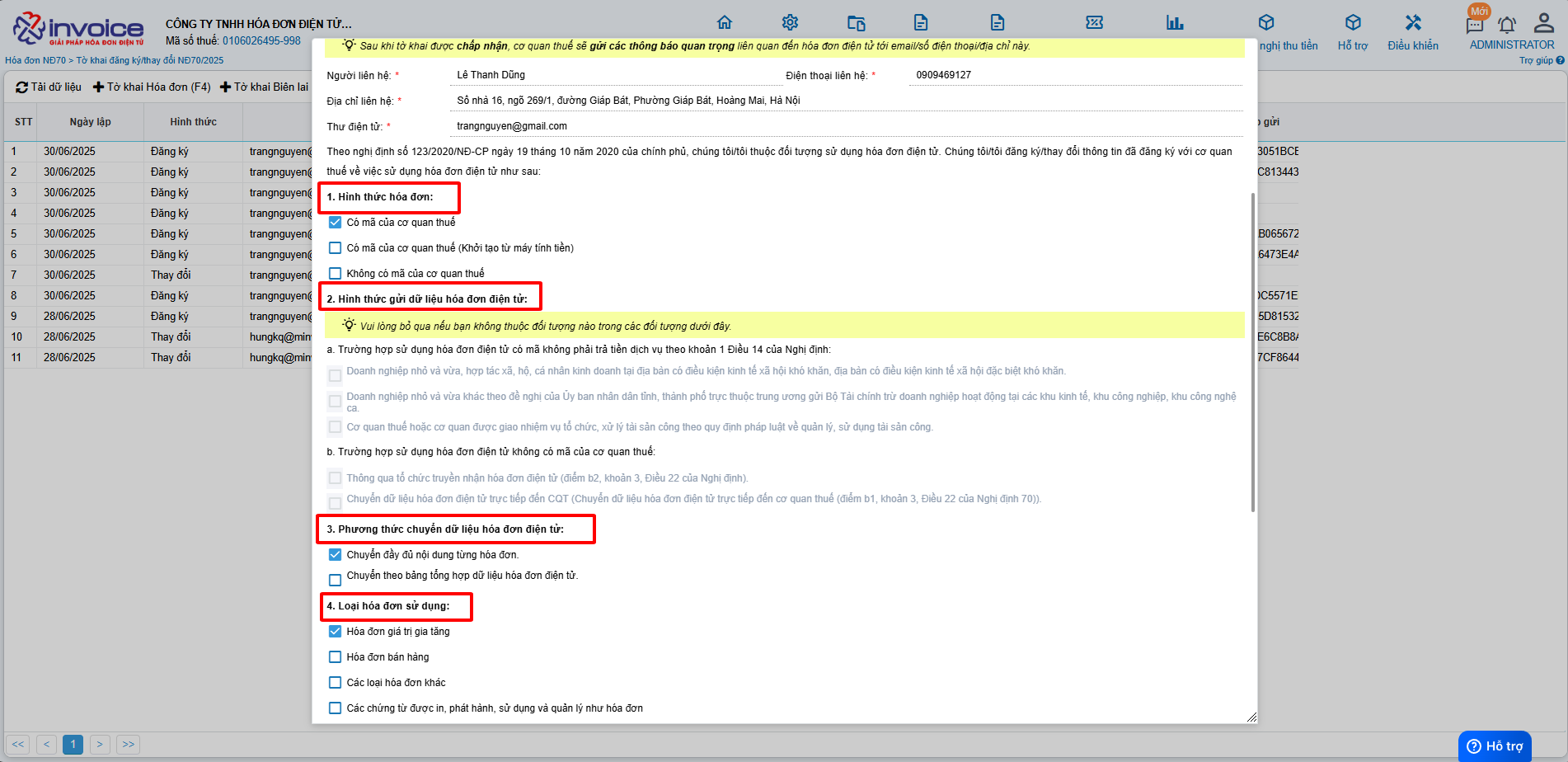Select page 1 in pagination
The width and height of the screenshot is (1568, 762).
(x=73, y=745)
